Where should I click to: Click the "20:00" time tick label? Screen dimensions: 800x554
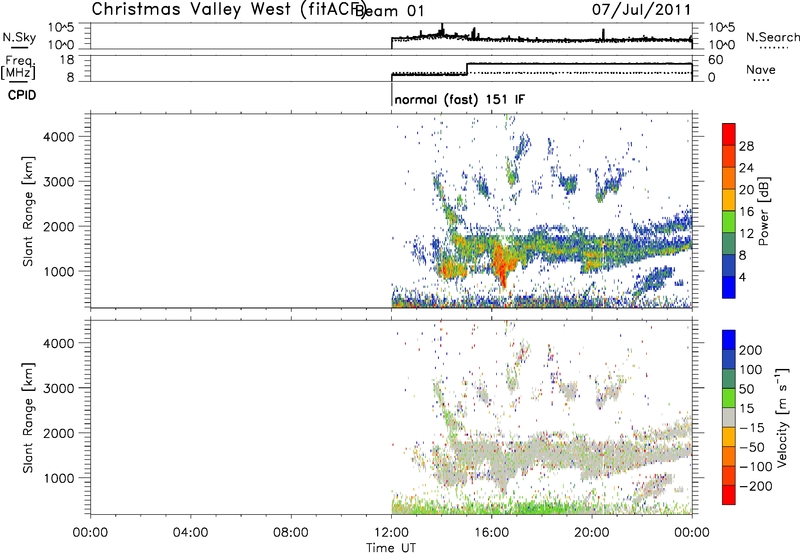pyautogui.click(x=591, y=533)
